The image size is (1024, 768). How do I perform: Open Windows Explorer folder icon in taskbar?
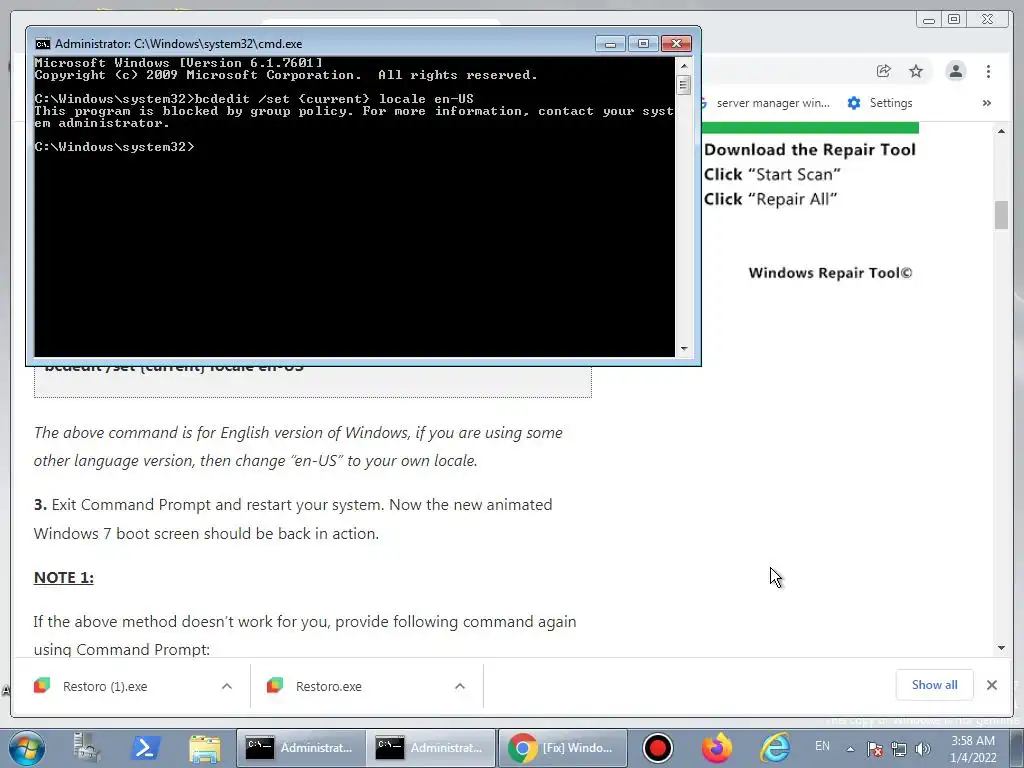click(204, 748)
